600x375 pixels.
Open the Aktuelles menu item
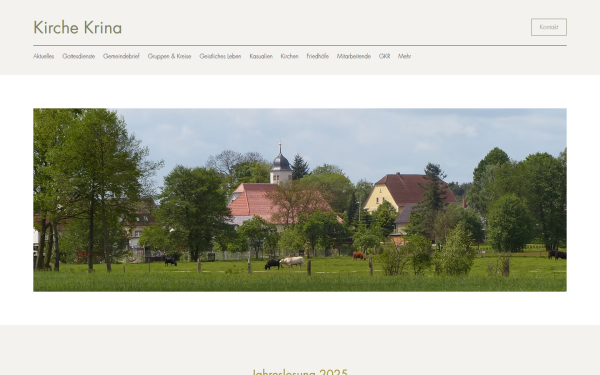[x=44, y=56]
